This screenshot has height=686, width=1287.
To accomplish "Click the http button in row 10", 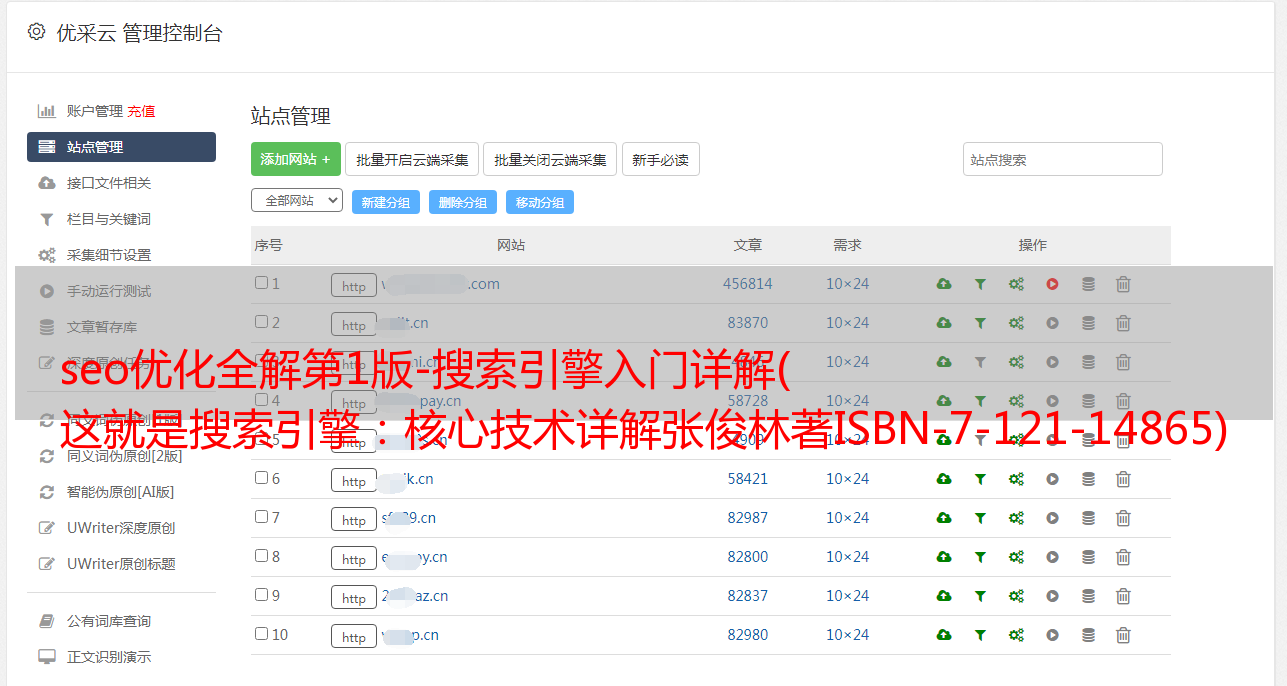I will [x=354, y=637].
